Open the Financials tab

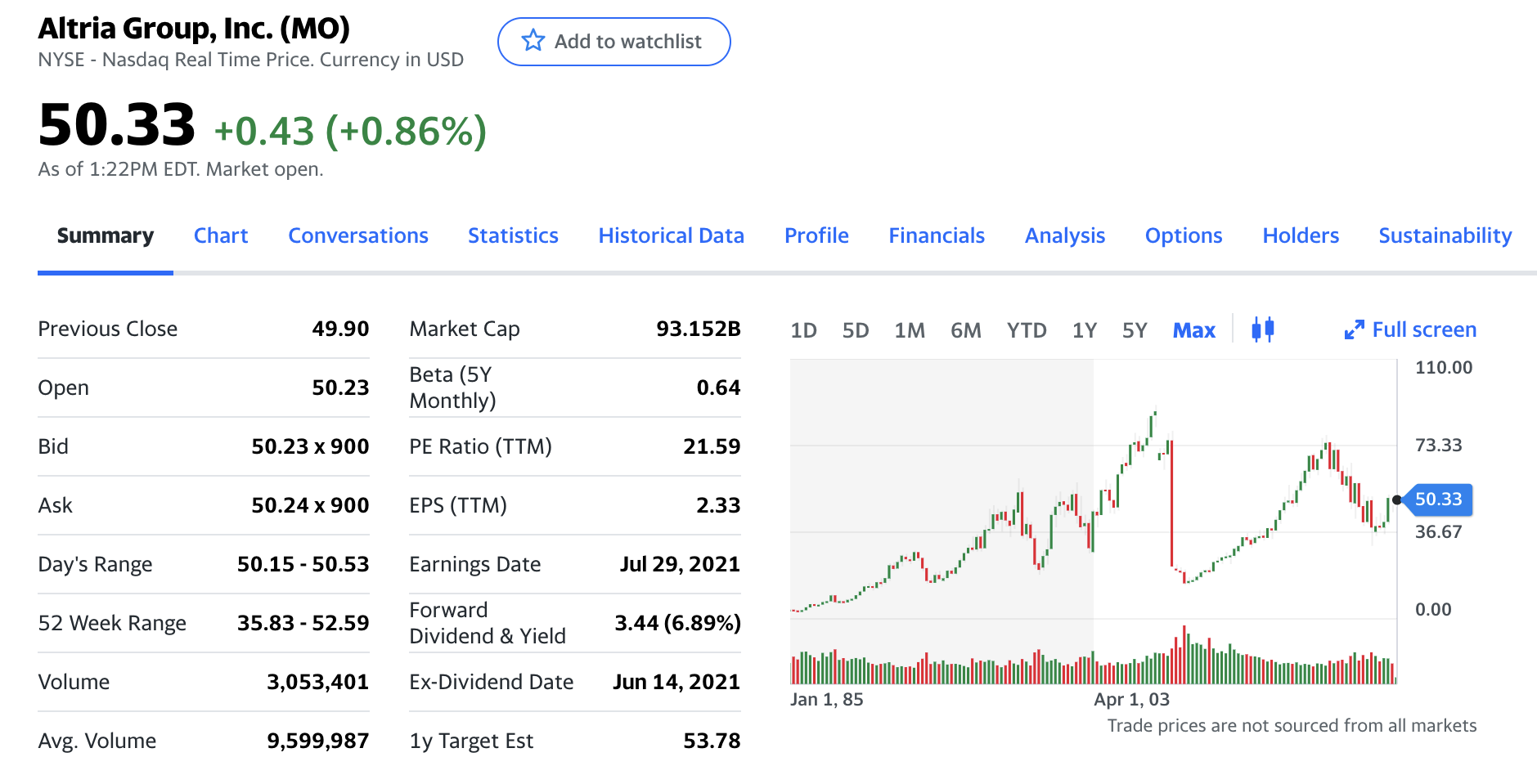937,235
